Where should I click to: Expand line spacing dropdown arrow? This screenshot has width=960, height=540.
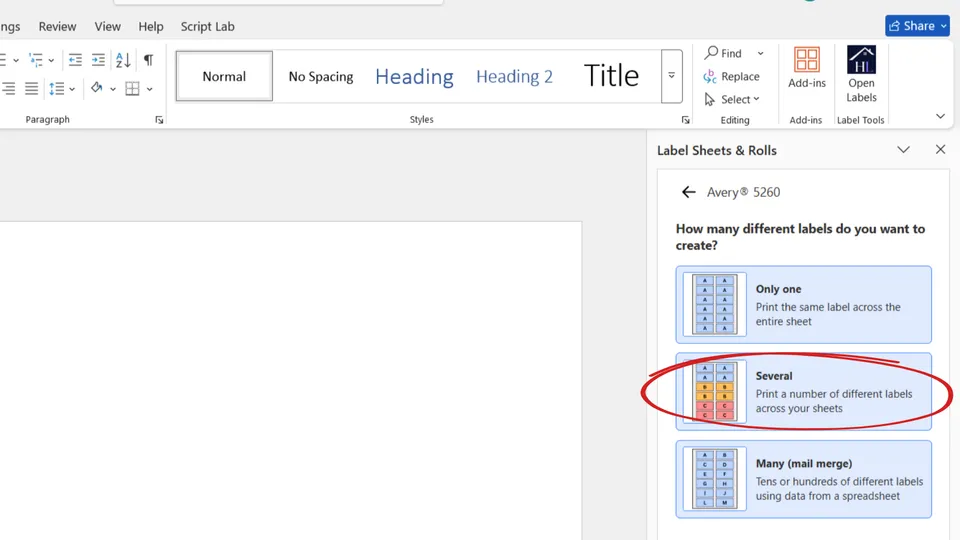tap(72, 89)
